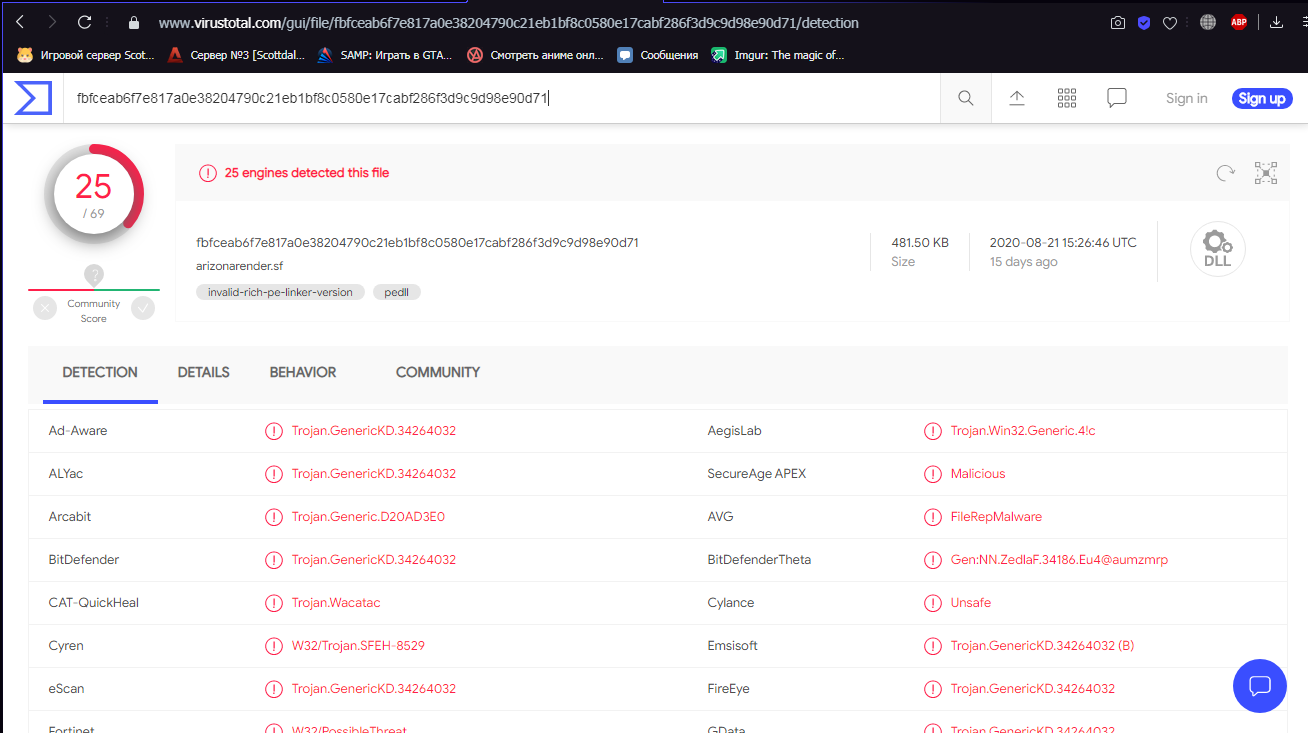
Task: Go forward in browser history
Action: coord(52,22)
